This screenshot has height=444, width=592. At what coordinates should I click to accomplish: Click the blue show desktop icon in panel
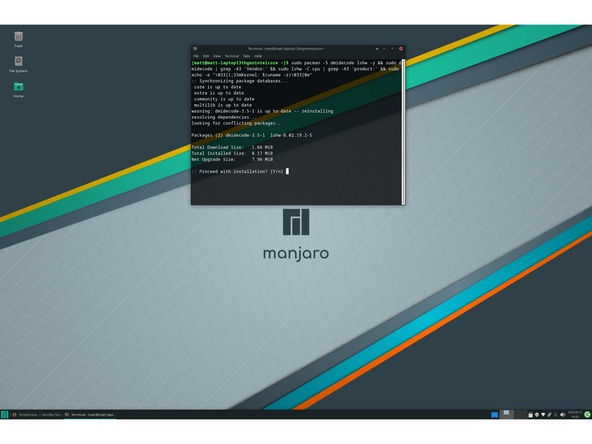[495, 415]
